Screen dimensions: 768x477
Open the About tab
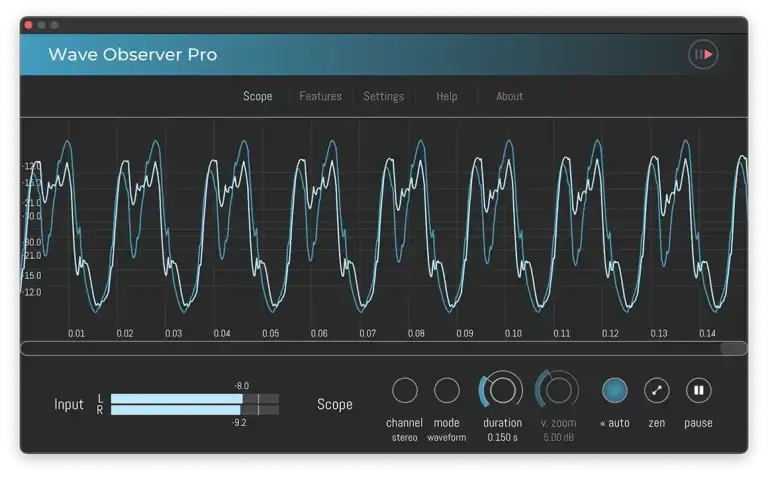(509, 96)
